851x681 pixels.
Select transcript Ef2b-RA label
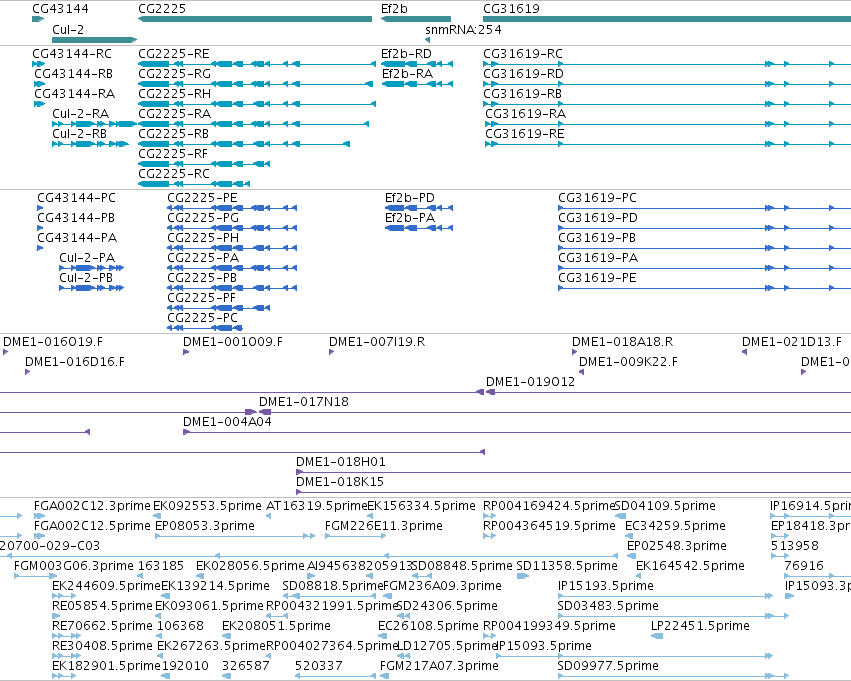407,74
